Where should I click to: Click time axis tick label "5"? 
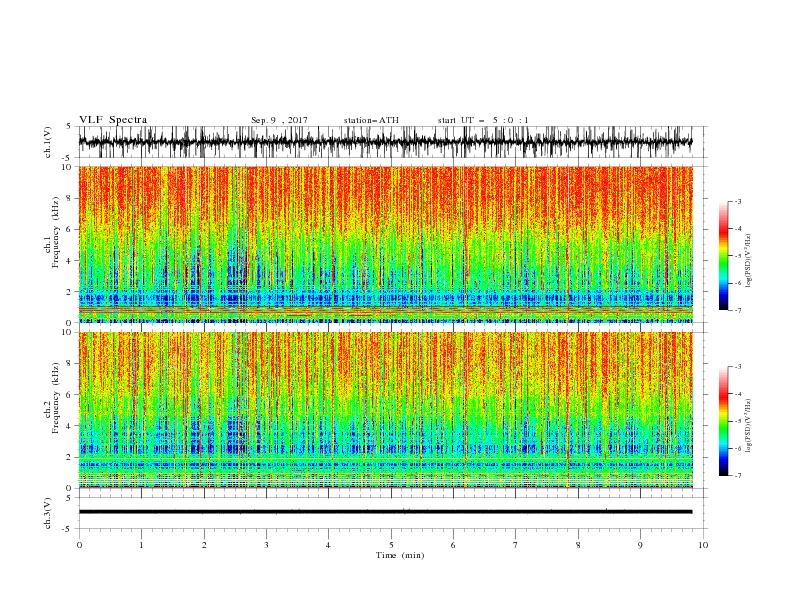(391, 545)
